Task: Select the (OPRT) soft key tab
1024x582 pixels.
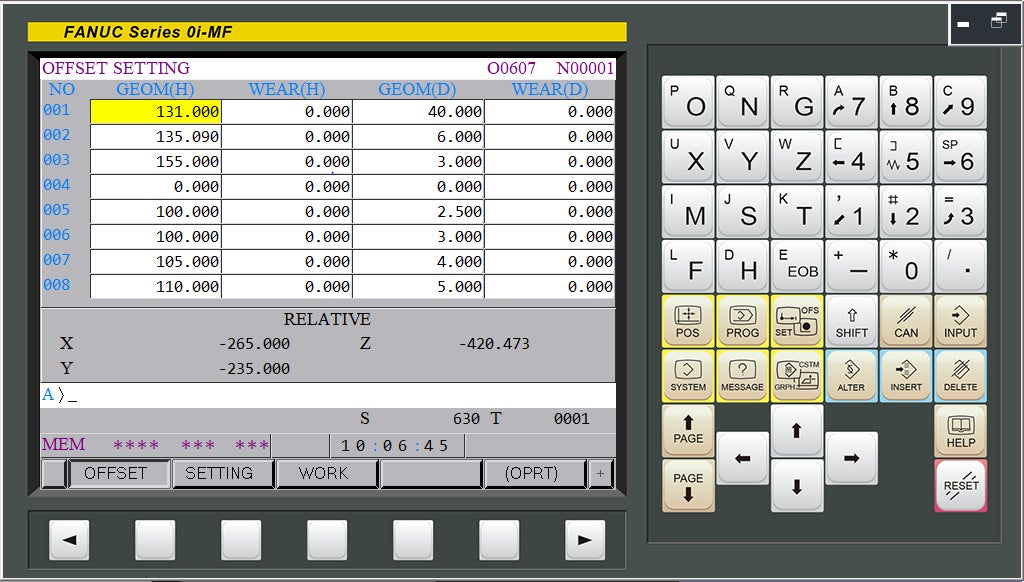Action: coord(535,474)
